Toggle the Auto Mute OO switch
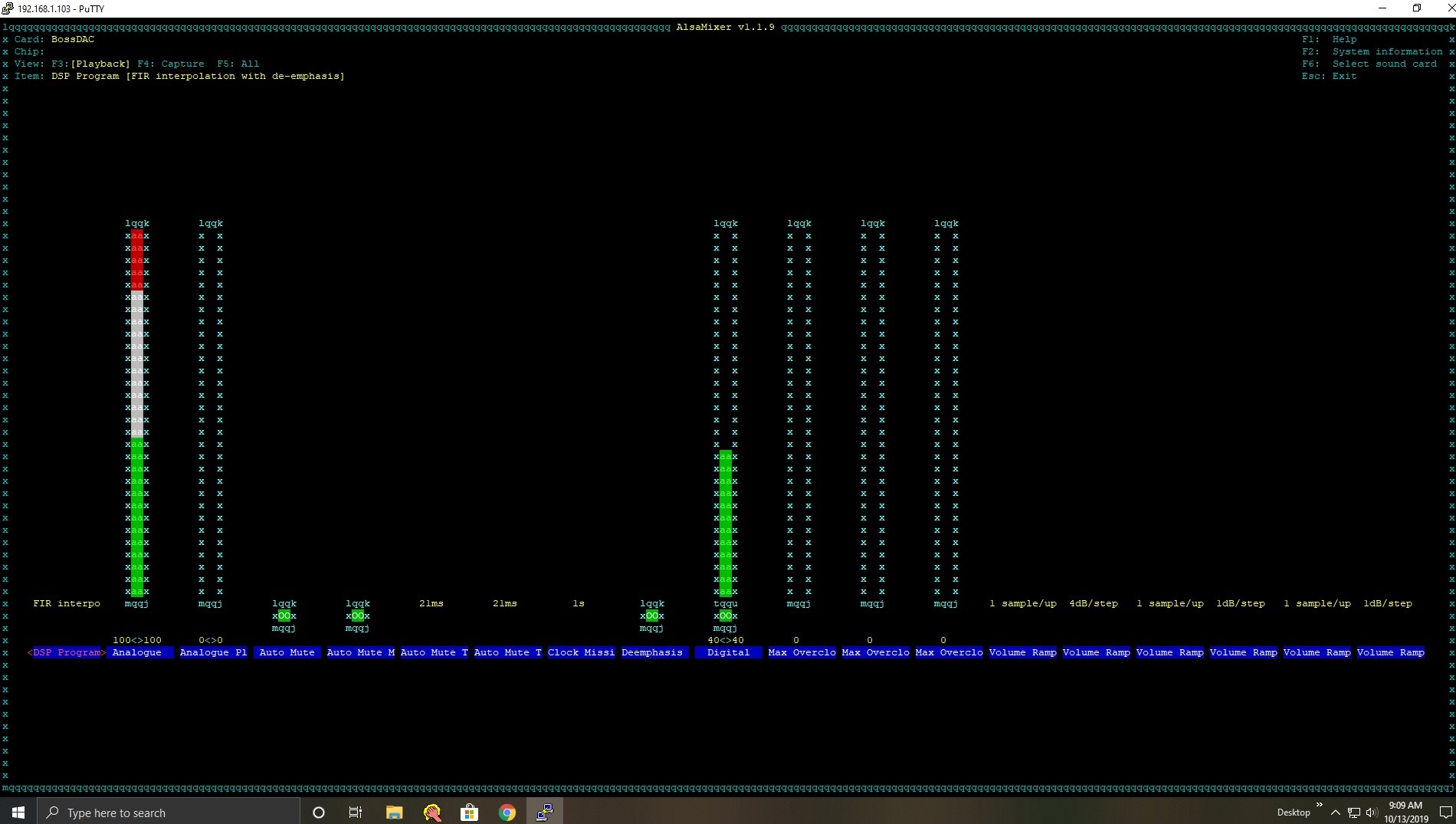The image size is (1456, 824). [284, 616]
